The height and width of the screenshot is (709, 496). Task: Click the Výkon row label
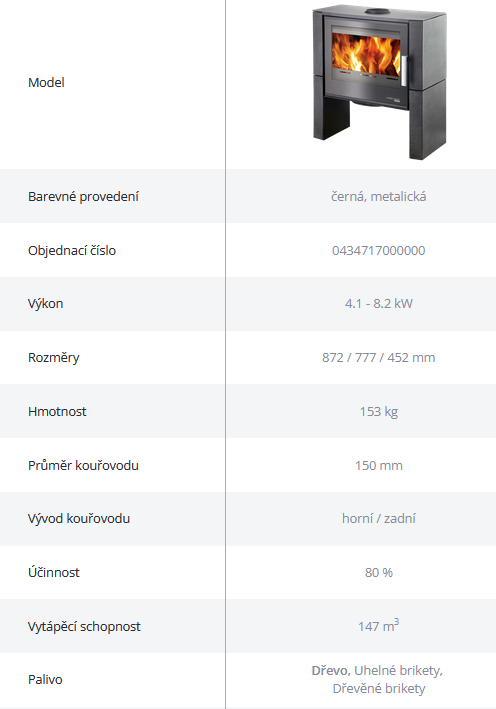45,303
